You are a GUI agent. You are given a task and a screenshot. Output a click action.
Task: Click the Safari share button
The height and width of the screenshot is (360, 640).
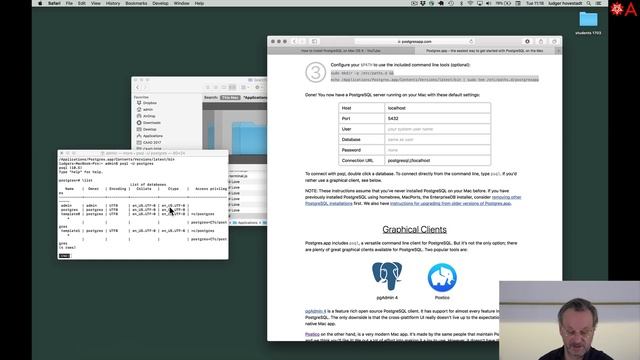(x=541, y=42)
